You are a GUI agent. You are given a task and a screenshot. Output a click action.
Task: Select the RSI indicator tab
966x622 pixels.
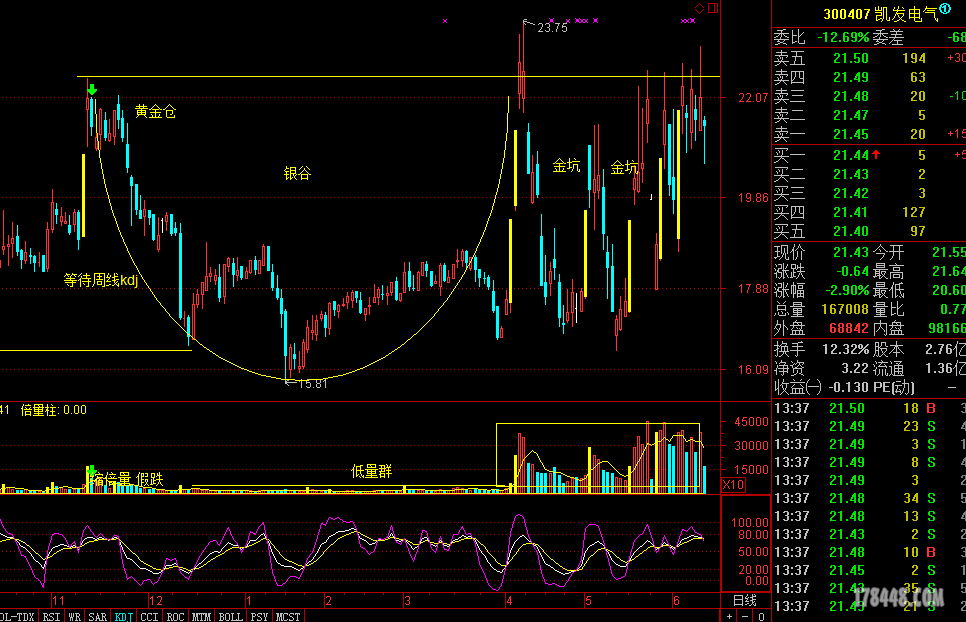(x=50, y=616)
